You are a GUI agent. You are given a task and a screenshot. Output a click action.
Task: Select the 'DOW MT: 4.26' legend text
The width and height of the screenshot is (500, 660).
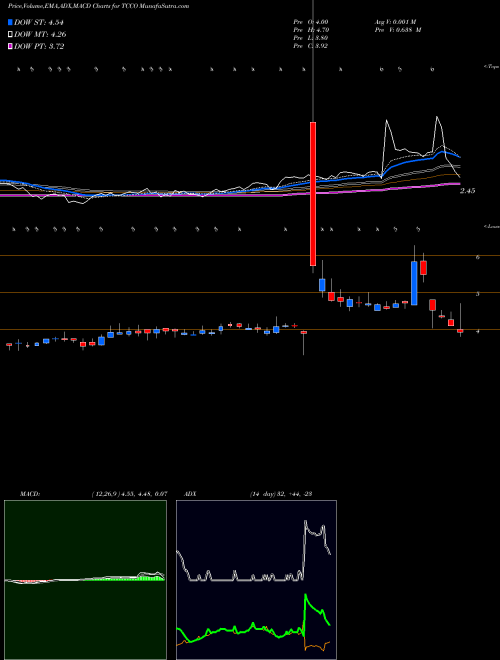(x=40, y=35)
